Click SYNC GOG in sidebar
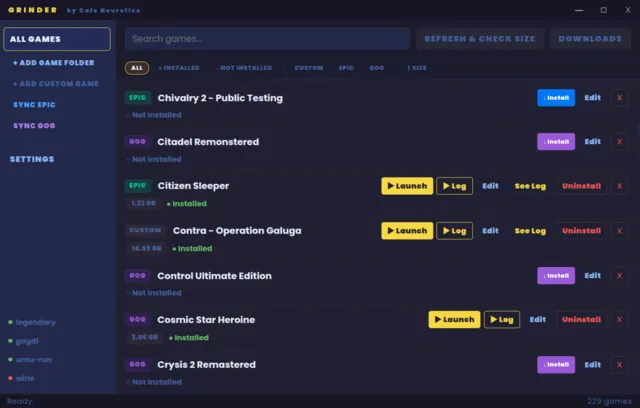This screenshot has height=408, width=640. click(34, 126)
